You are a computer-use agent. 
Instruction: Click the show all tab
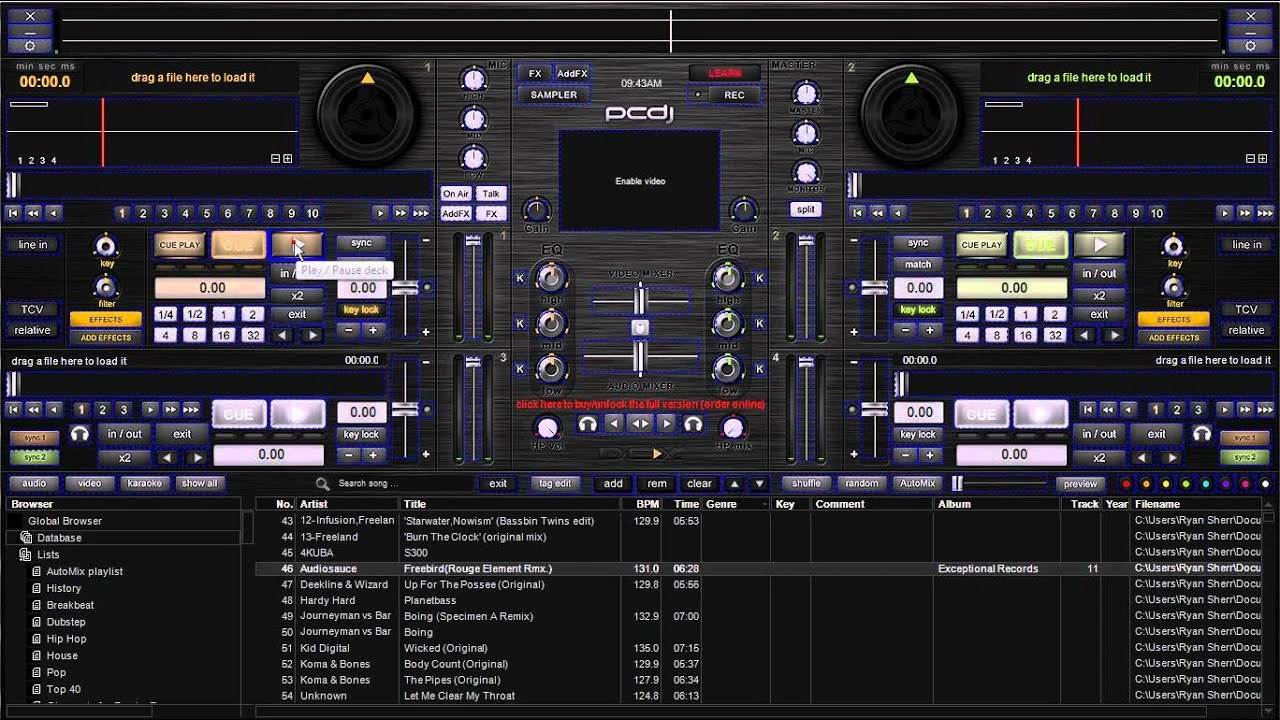click(x=199, y=484)
